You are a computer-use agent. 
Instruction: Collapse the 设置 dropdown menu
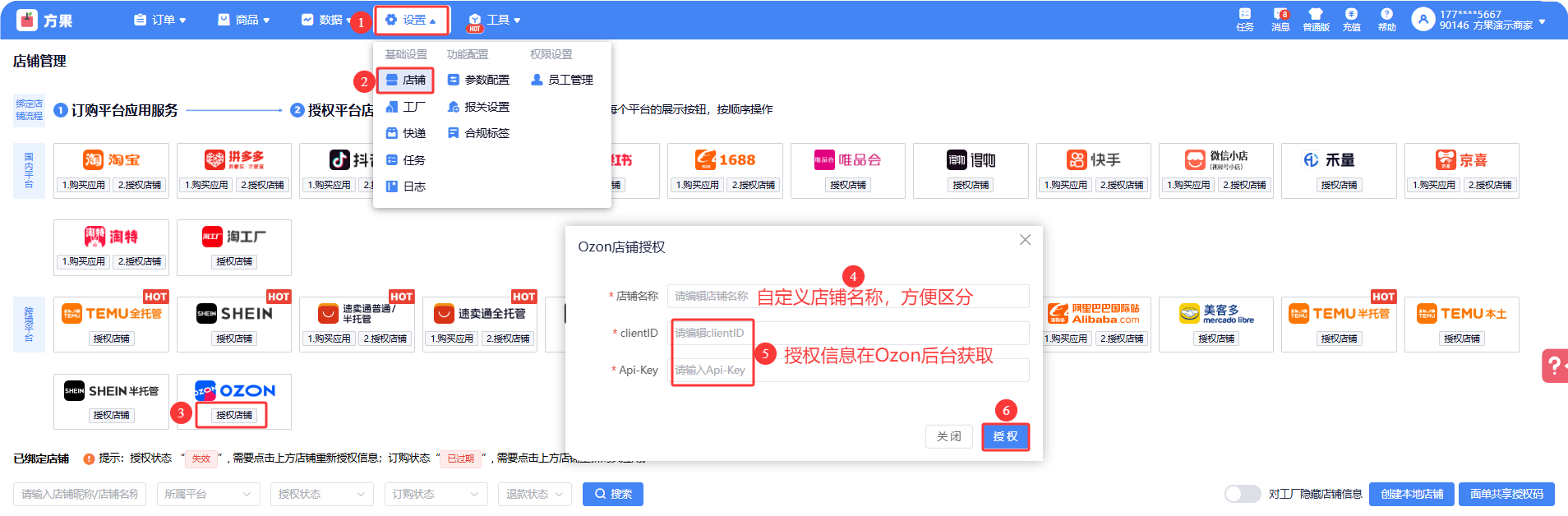[x=412, y=20]
